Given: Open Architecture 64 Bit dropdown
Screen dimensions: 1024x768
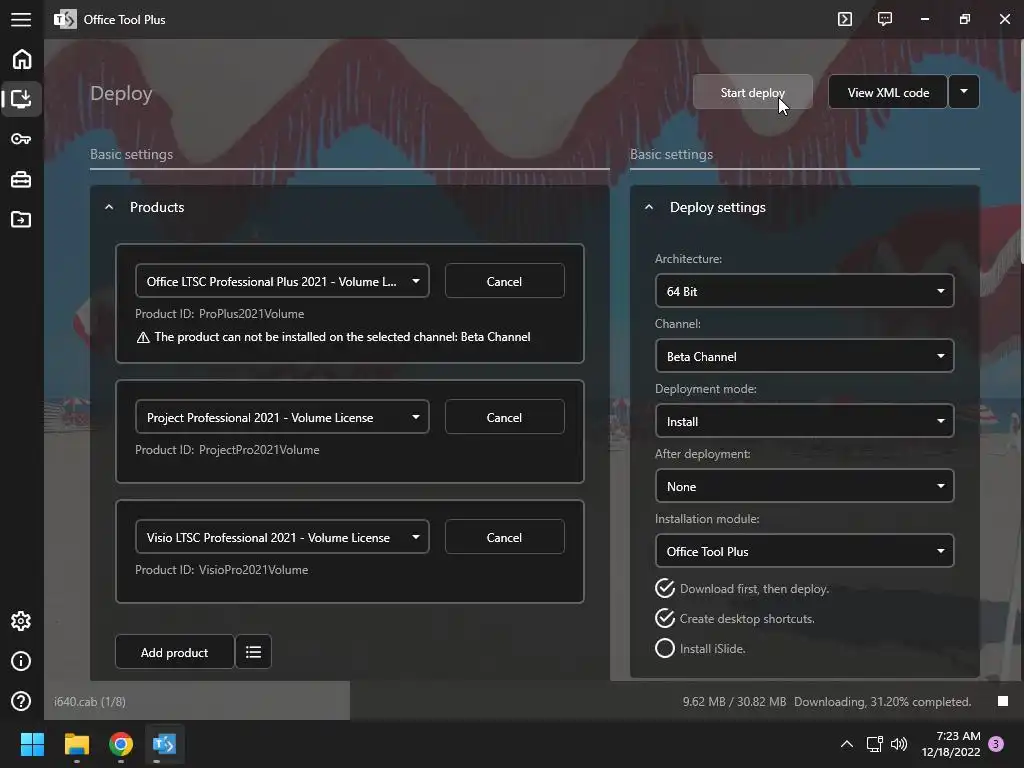Looking at the screenshot, I should (805, 291).
